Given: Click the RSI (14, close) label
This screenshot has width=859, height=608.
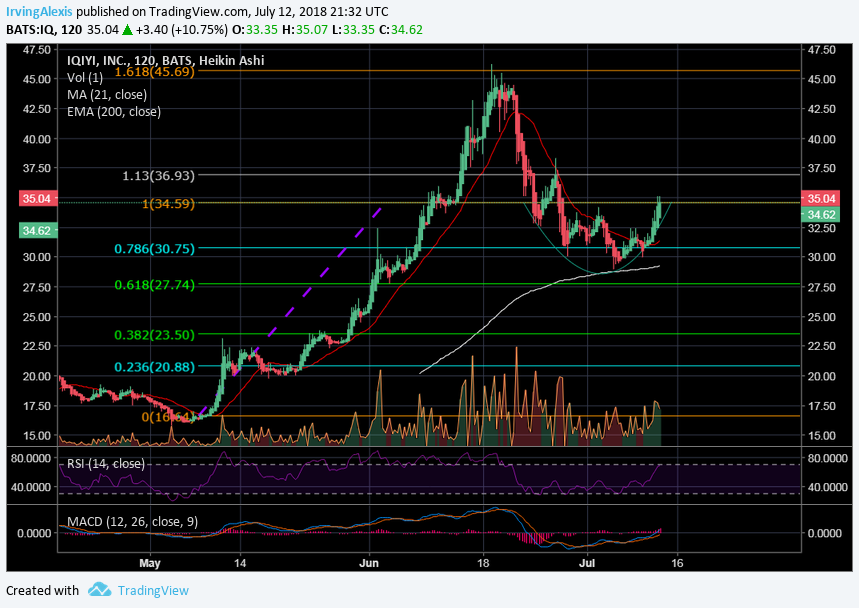Looking at the screenshot, I should tap(106, 464).
